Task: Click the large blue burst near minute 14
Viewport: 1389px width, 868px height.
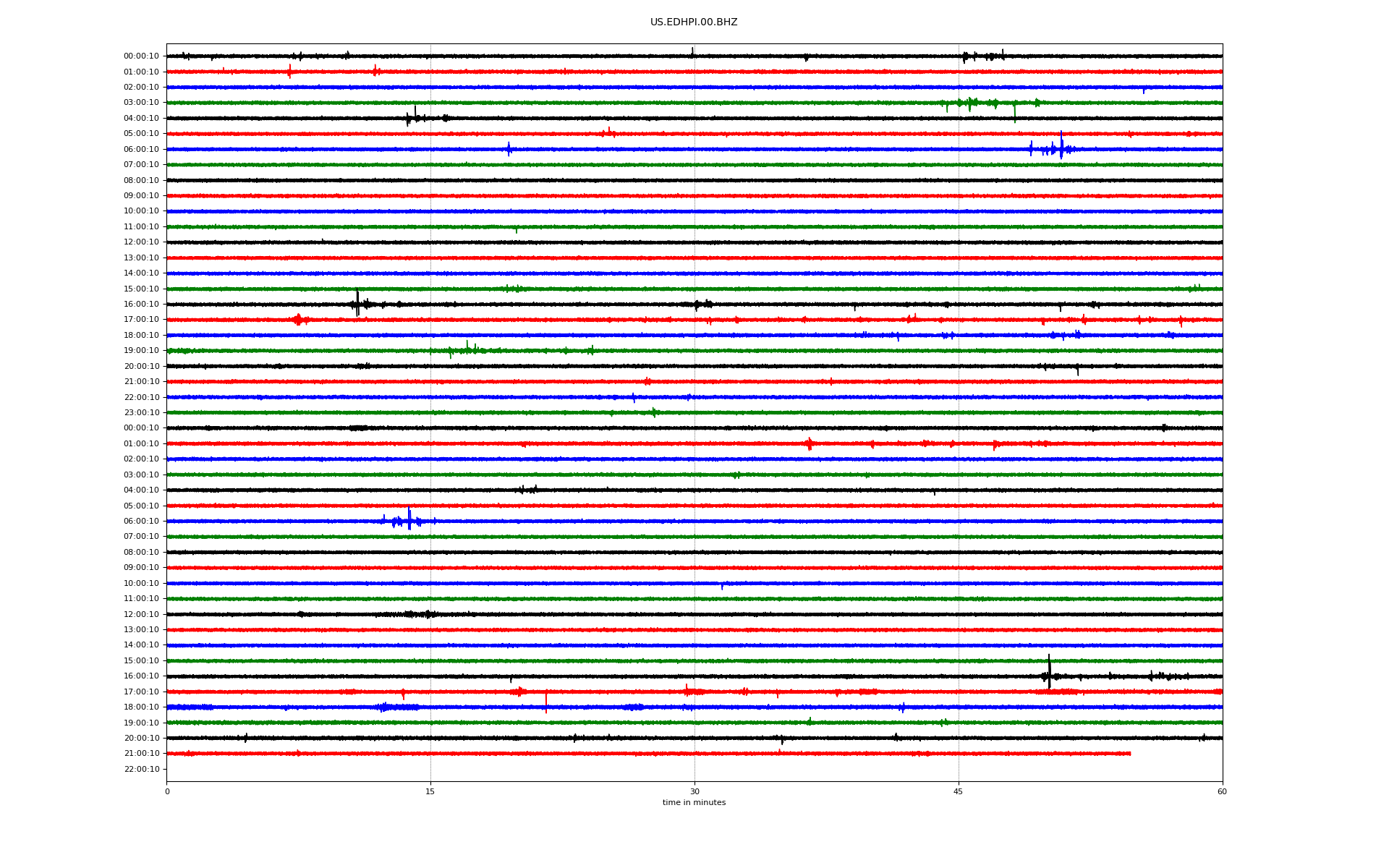Action: (409, 520)
